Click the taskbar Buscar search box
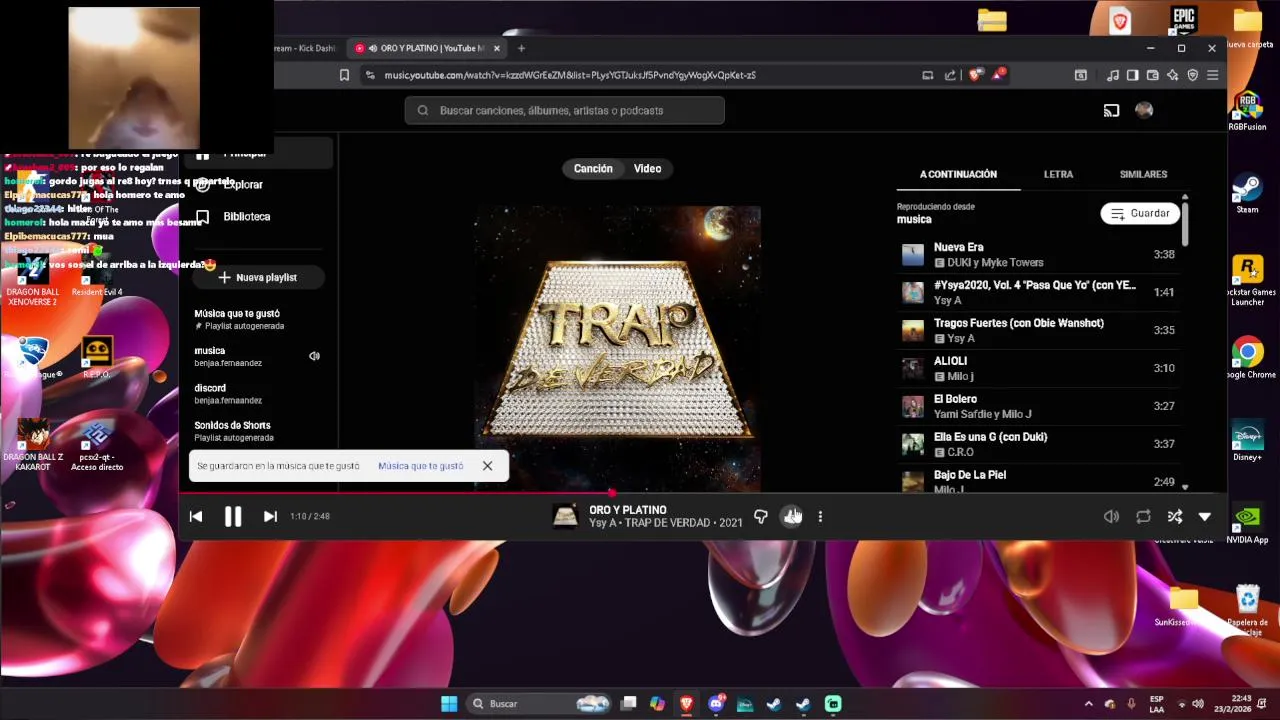Viewport: 1280px width, 720px height. [x=539, y=704]
